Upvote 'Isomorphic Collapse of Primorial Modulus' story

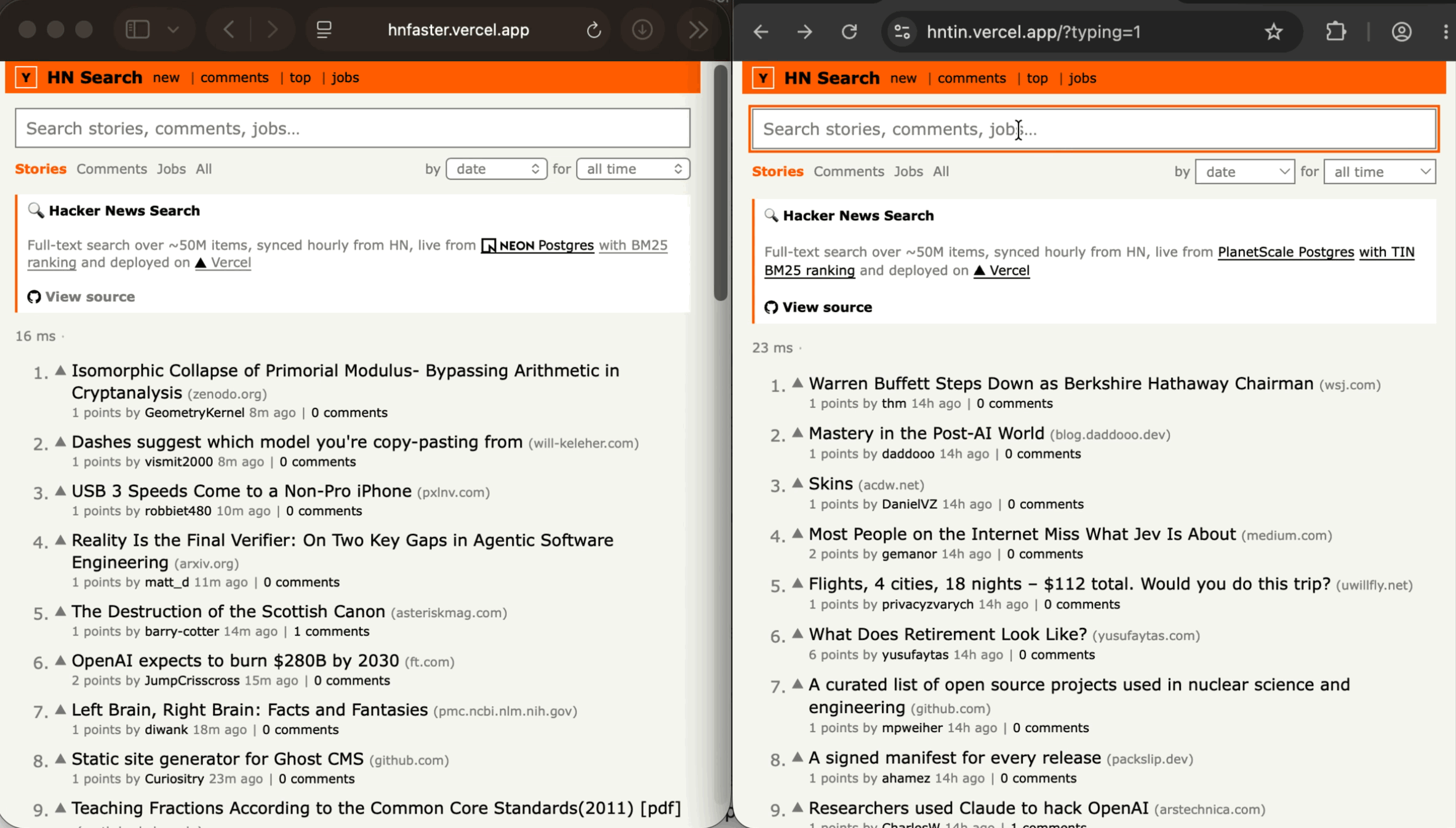(x=60, y=370)
